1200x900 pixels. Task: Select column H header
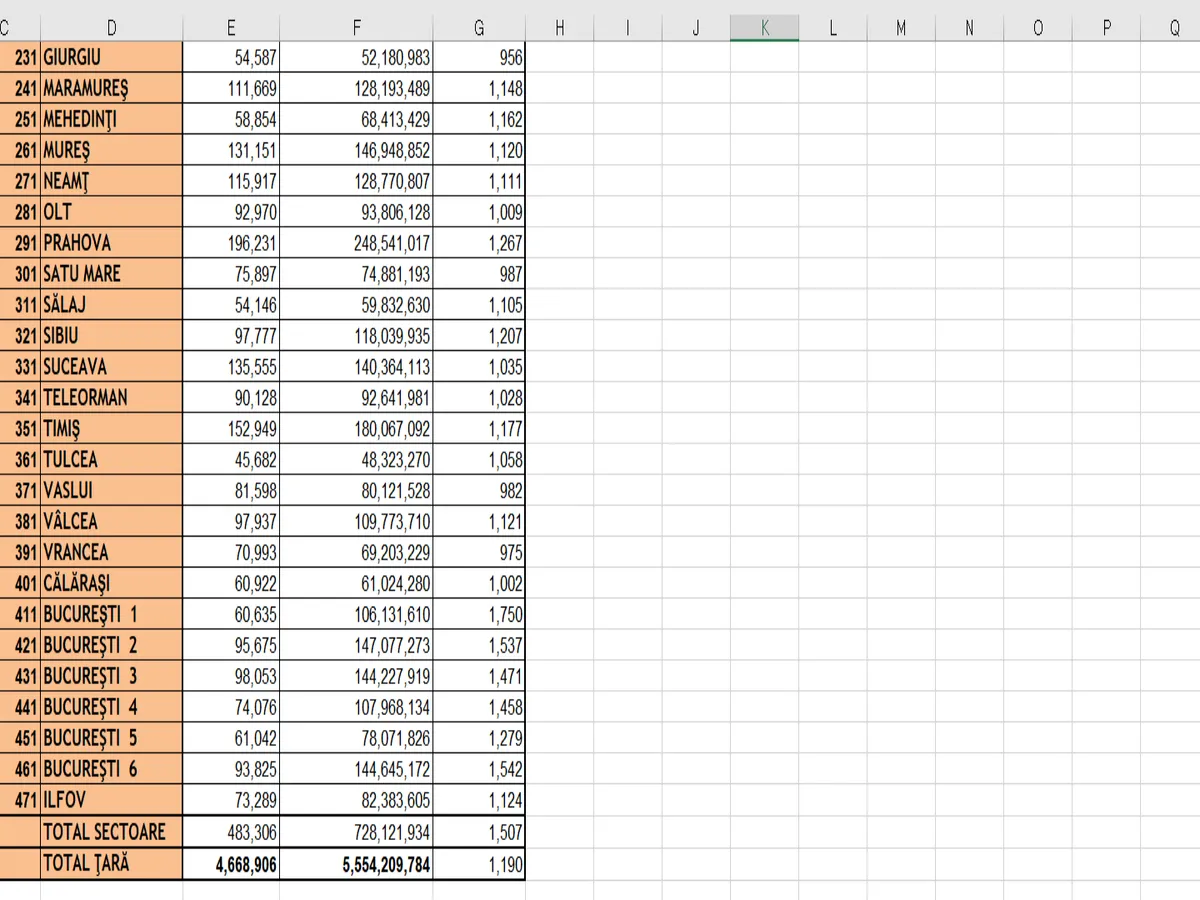(x=560, y=29)
